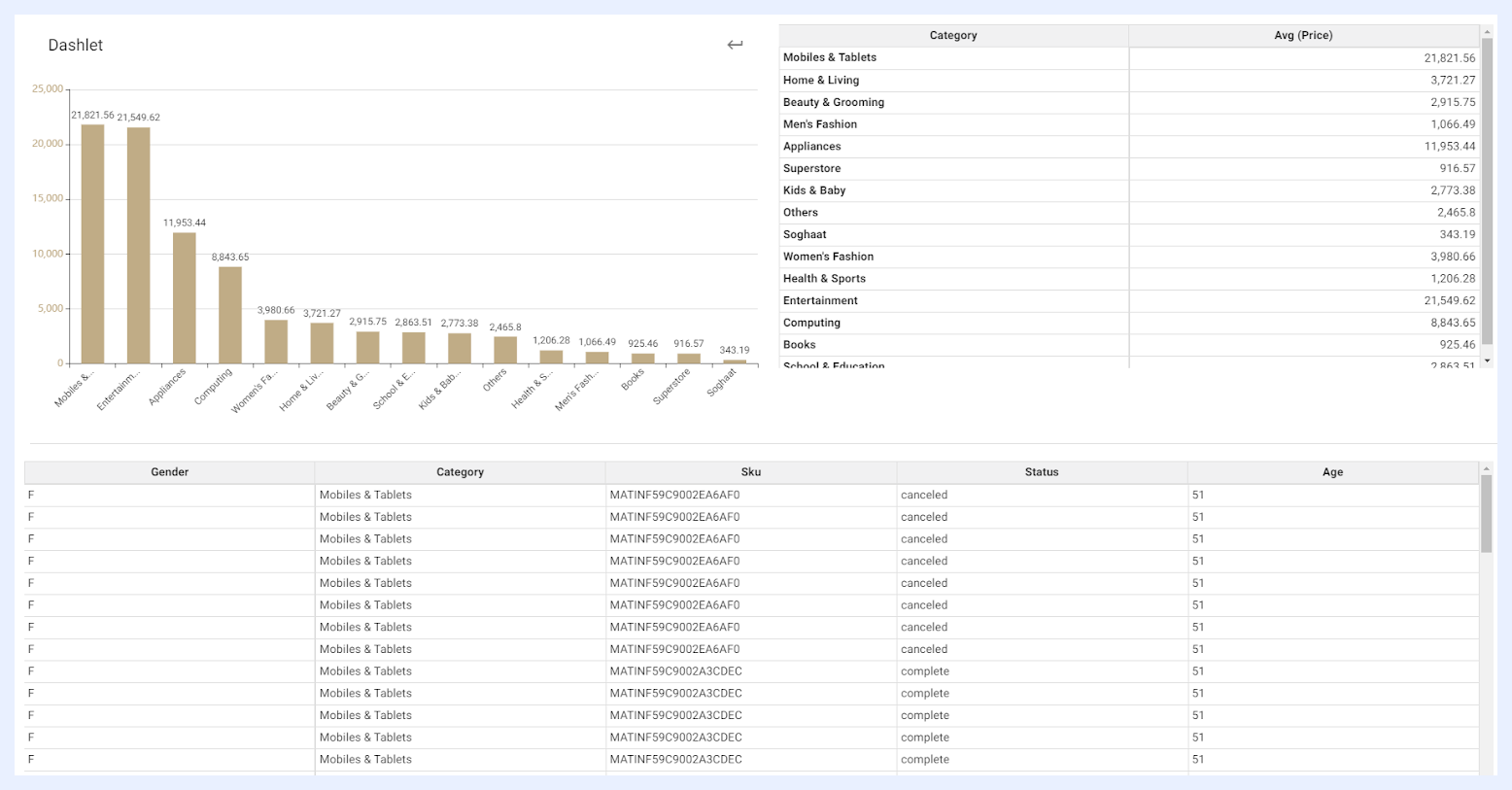Click the Books axis label in chart
The image size is (1512, 790).
[633, 379]
